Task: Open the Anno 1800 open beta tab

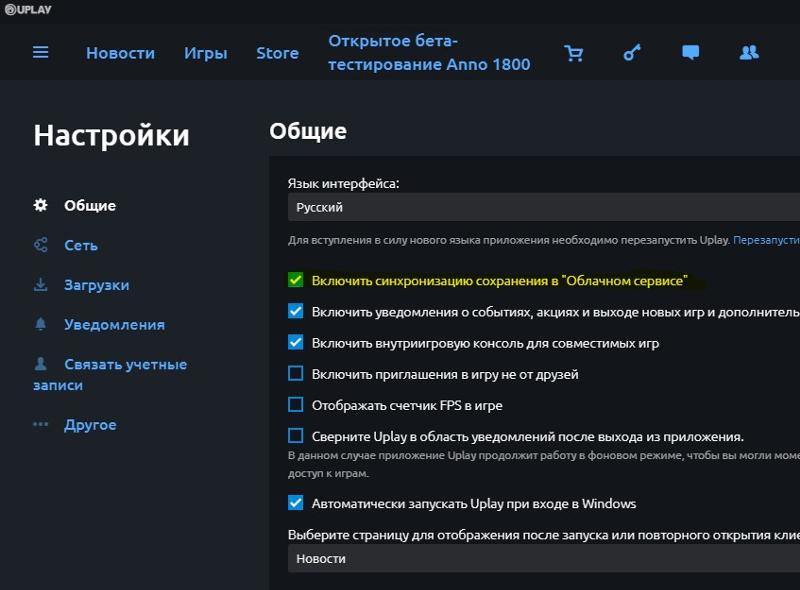Action: click(429, 53)
